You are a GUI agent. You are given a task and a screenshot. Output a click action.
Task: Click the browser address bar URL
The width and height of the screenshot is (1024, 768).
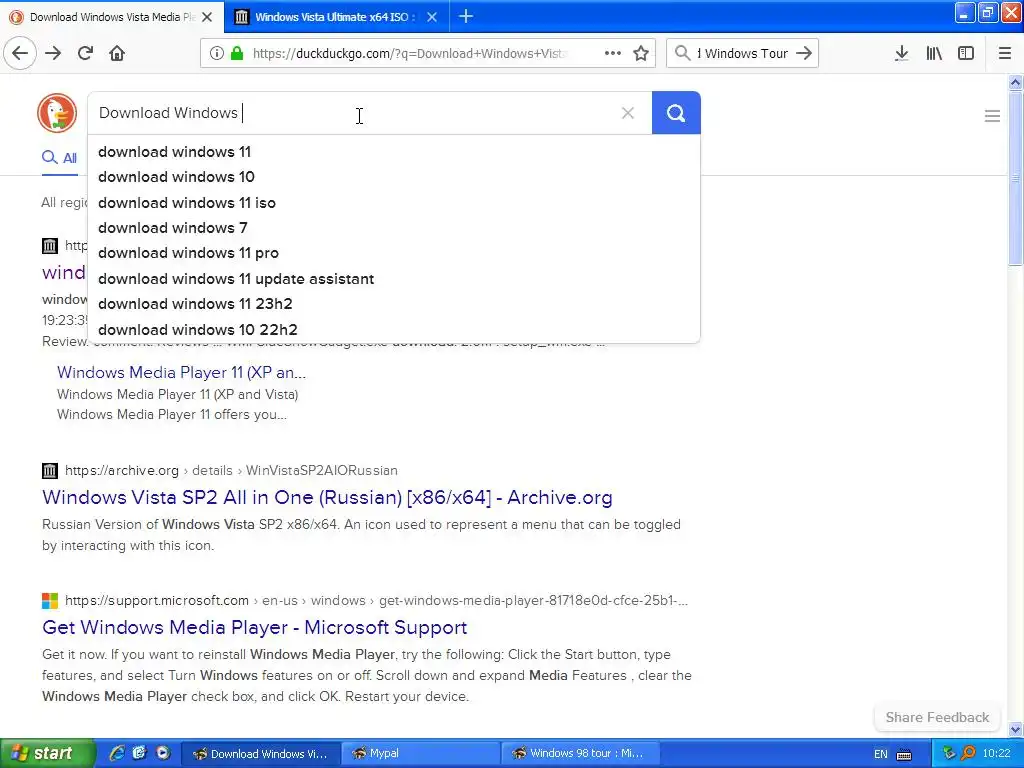tap(409, 54)
